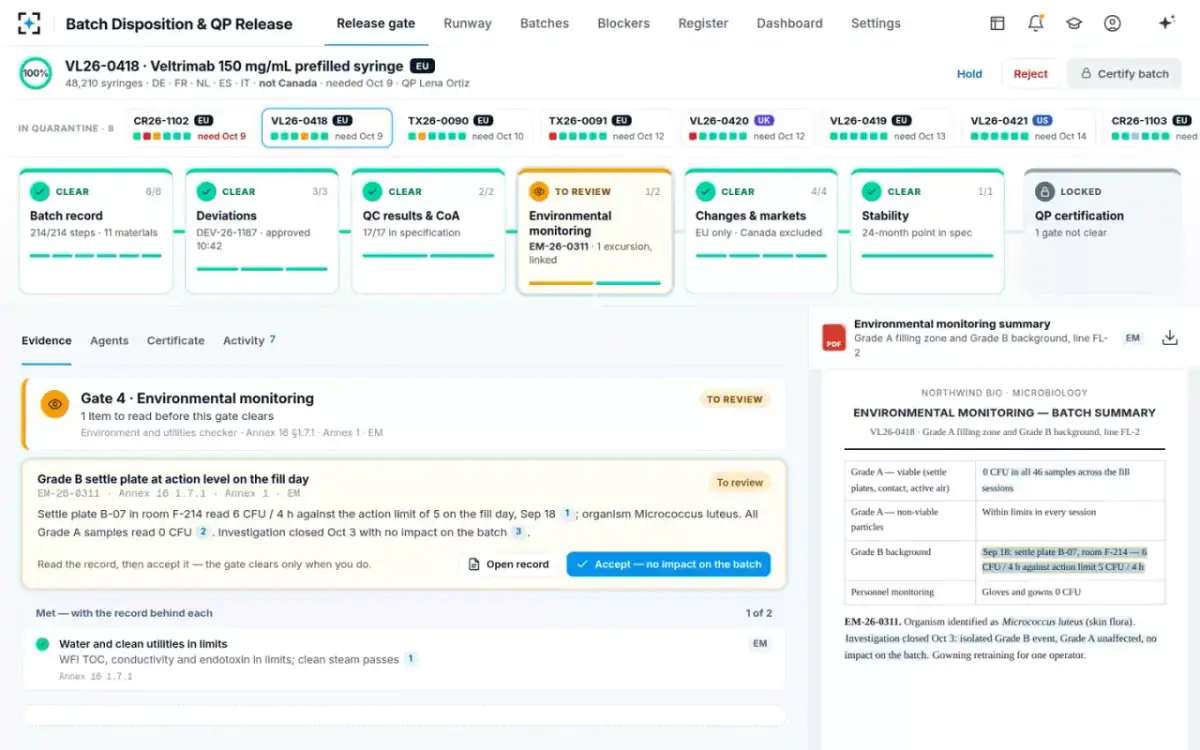Open the Batch record gate card

(x=96, y=231)
